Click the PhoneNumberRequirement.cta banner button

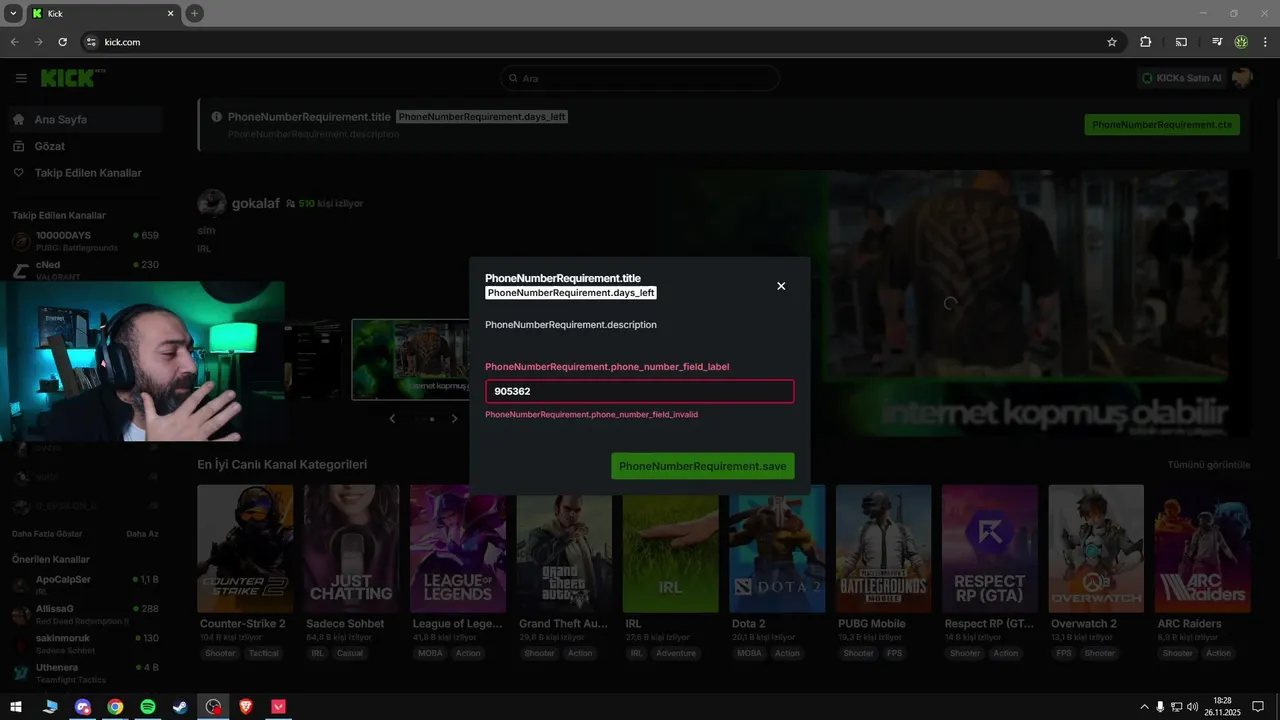coord(1162,125)
